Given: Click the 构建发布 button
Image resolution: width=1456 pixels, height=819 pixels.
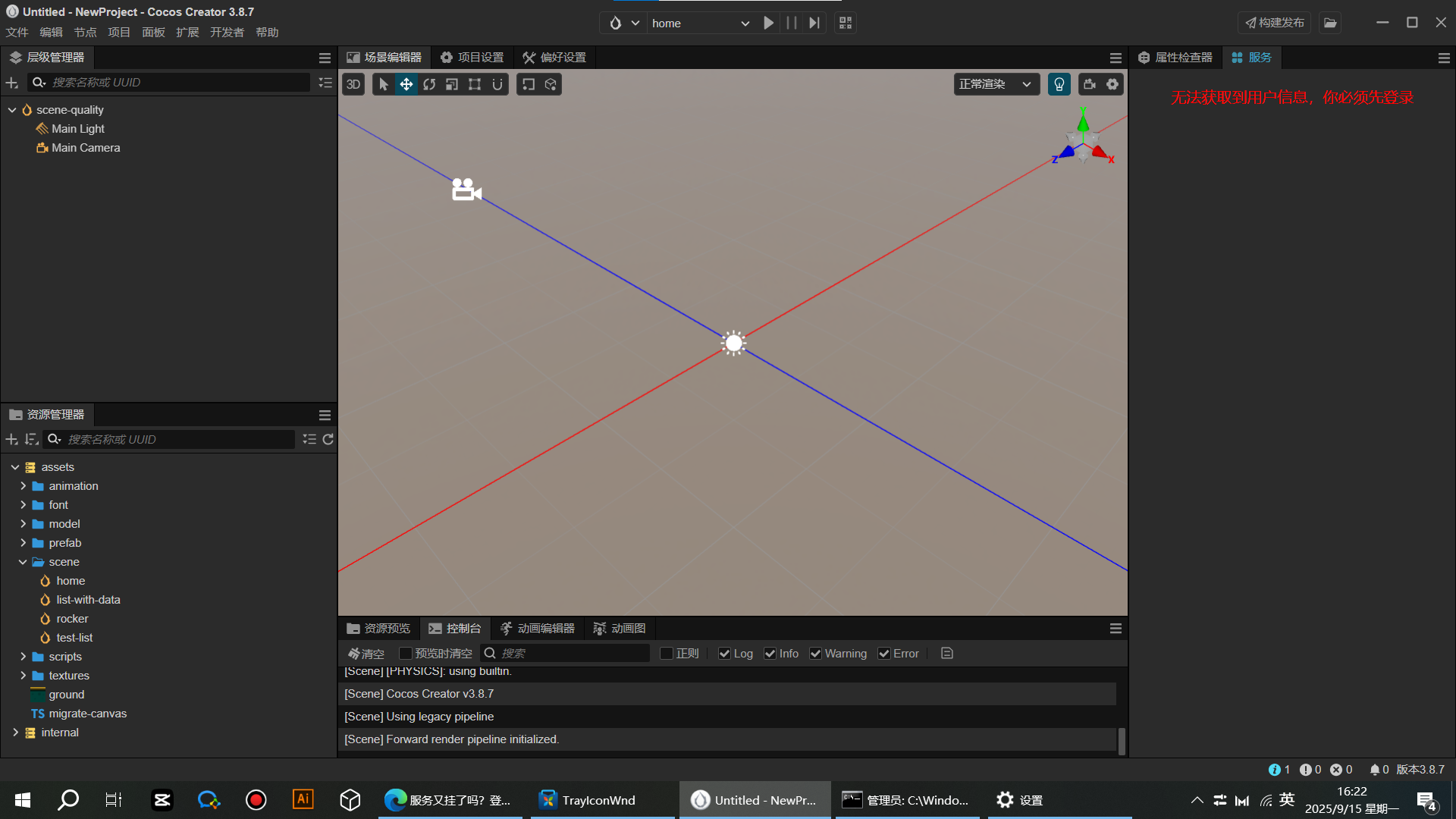Looking at the screenshot, I should coord(1275,23).
